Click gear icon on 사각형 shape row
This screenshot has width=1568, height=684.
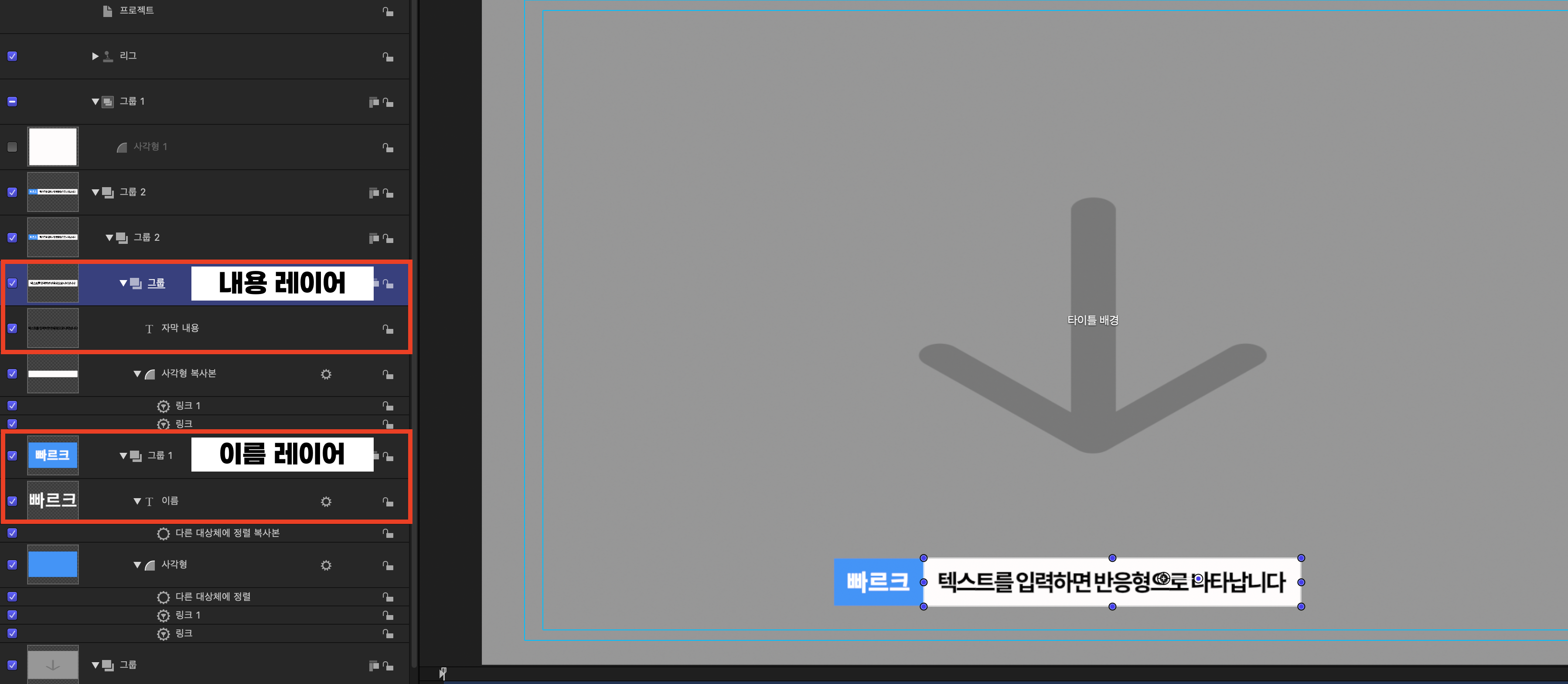(x=326, y=565)
